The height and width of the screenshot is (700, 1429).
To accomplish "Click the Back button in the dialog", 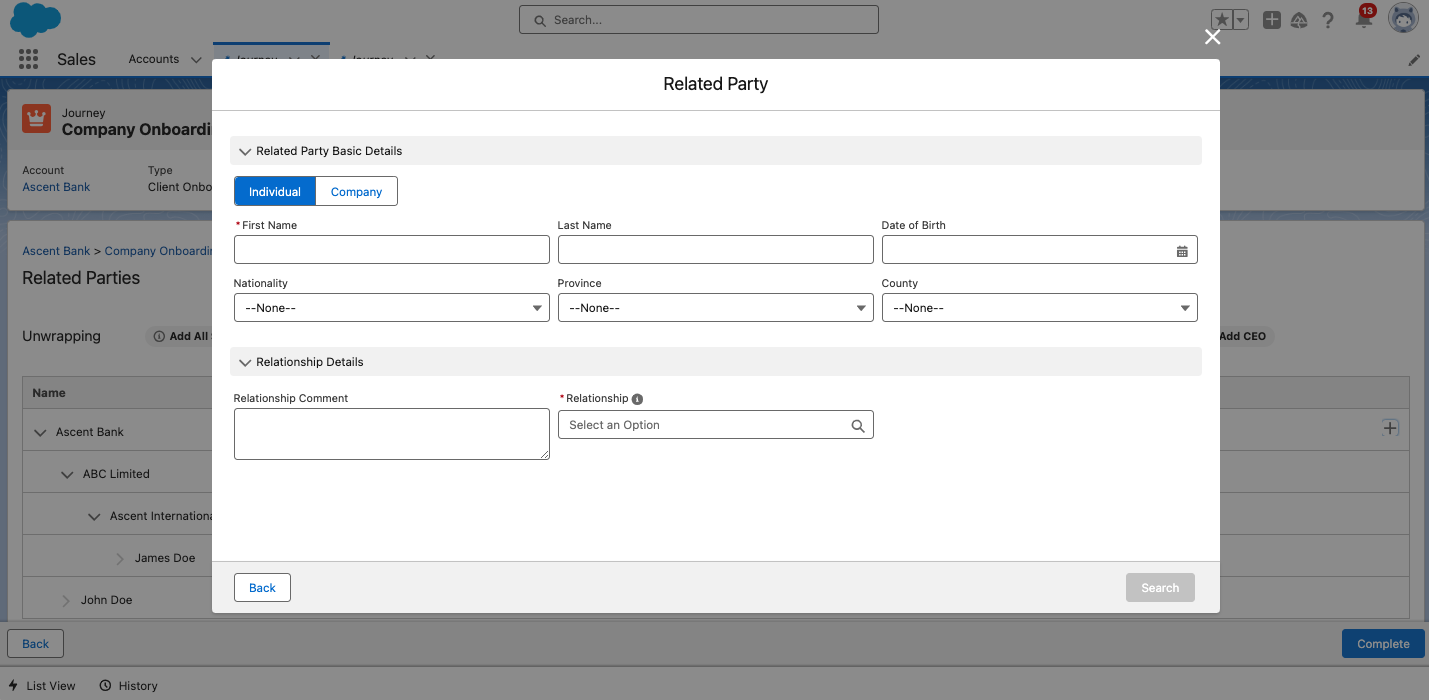I will point(262,588).
